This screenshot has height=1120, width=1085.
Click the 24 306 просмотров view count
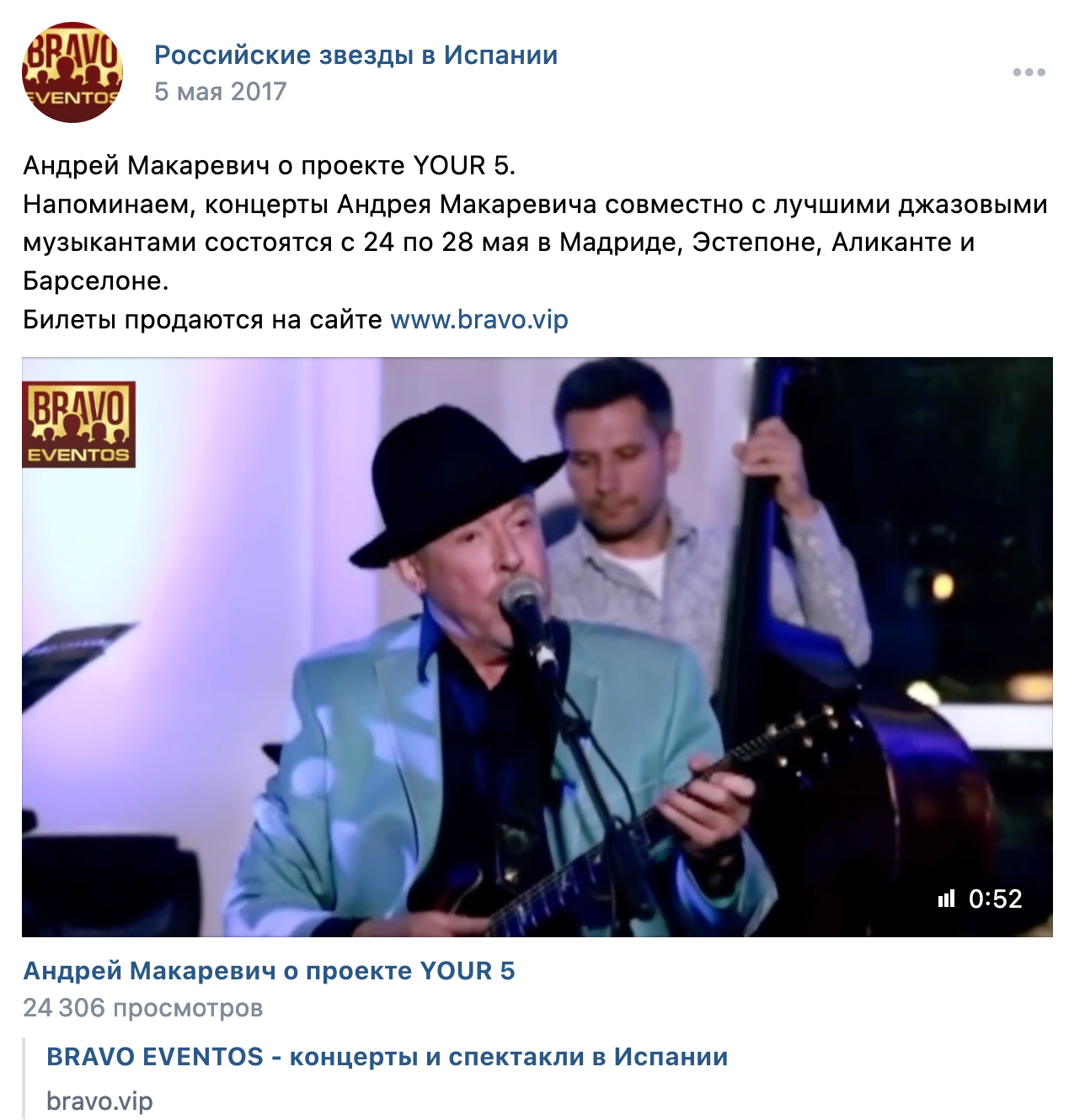[x=143, y=1007]
